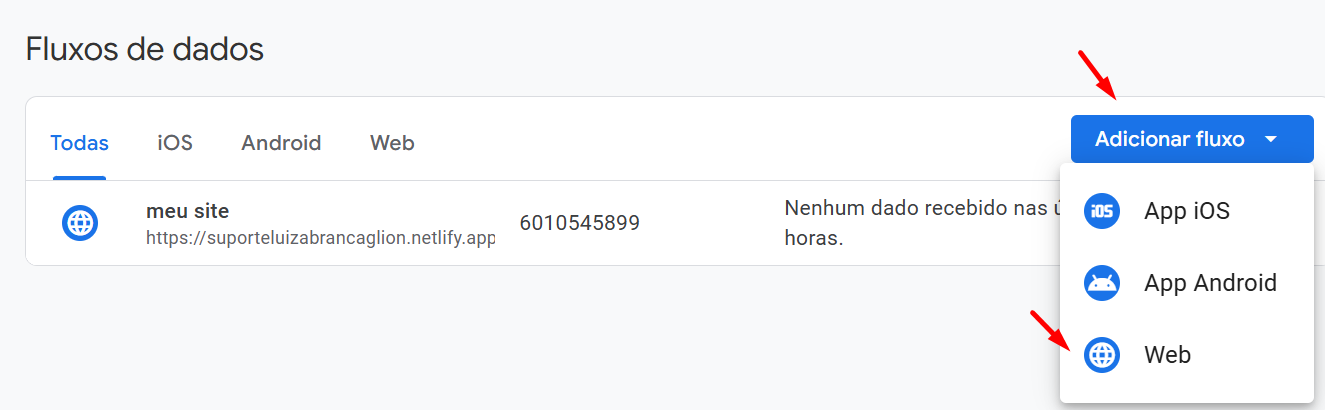Click the globe icon beside the Web menu entry
This screenshot has height=410, width=1325.
pos(1102,355)
